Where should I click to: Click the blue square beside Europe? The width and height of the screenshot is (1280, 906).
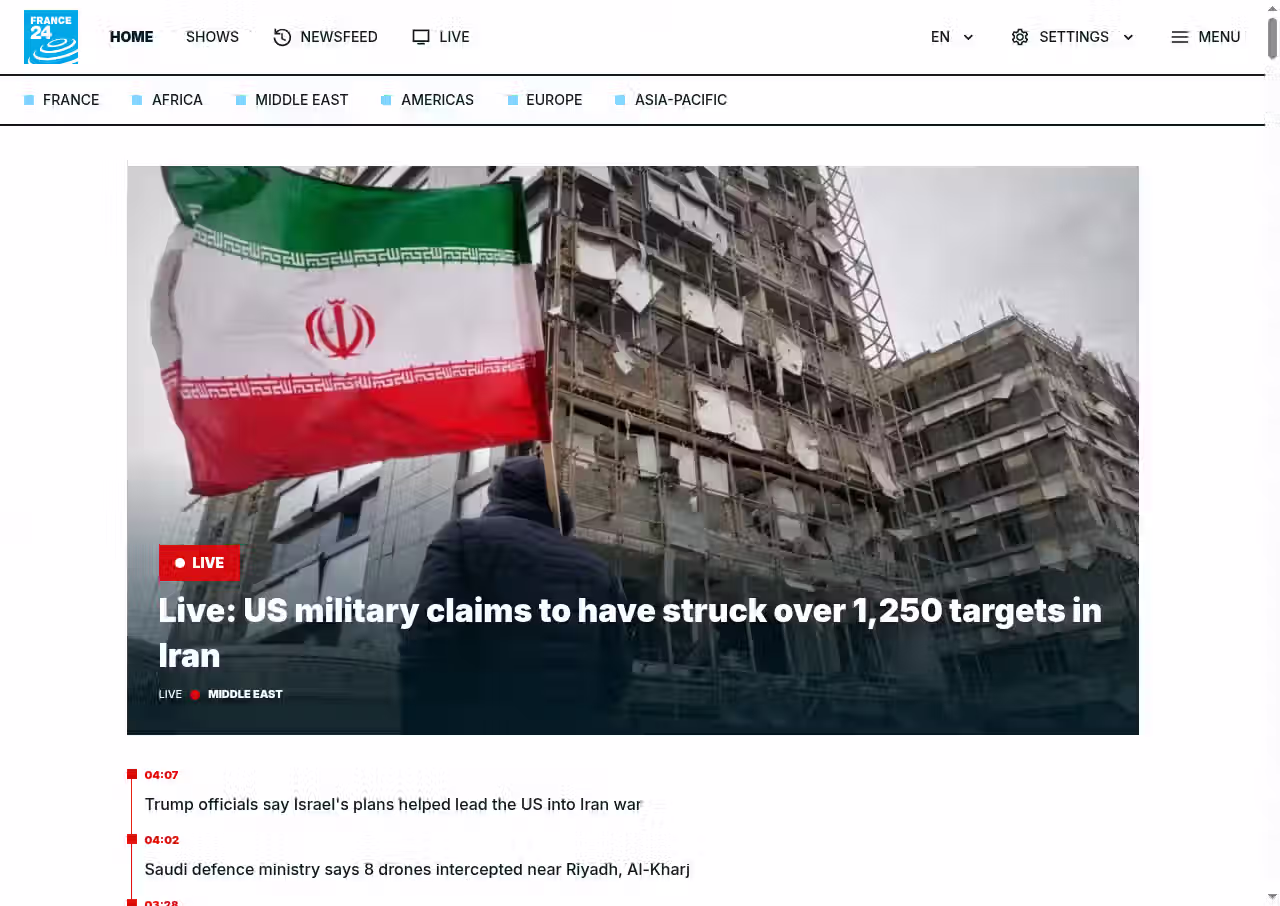[x=513, y=100]
